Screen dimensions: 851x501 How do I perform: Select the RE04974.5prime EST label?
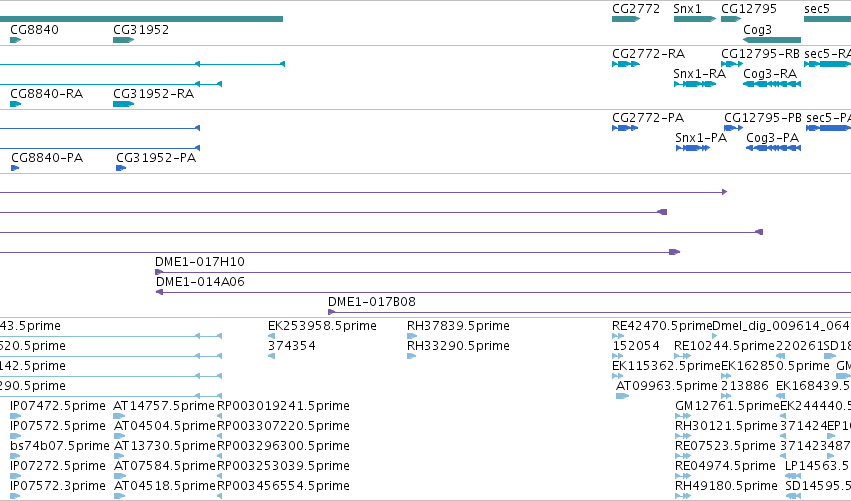[725, 466]
